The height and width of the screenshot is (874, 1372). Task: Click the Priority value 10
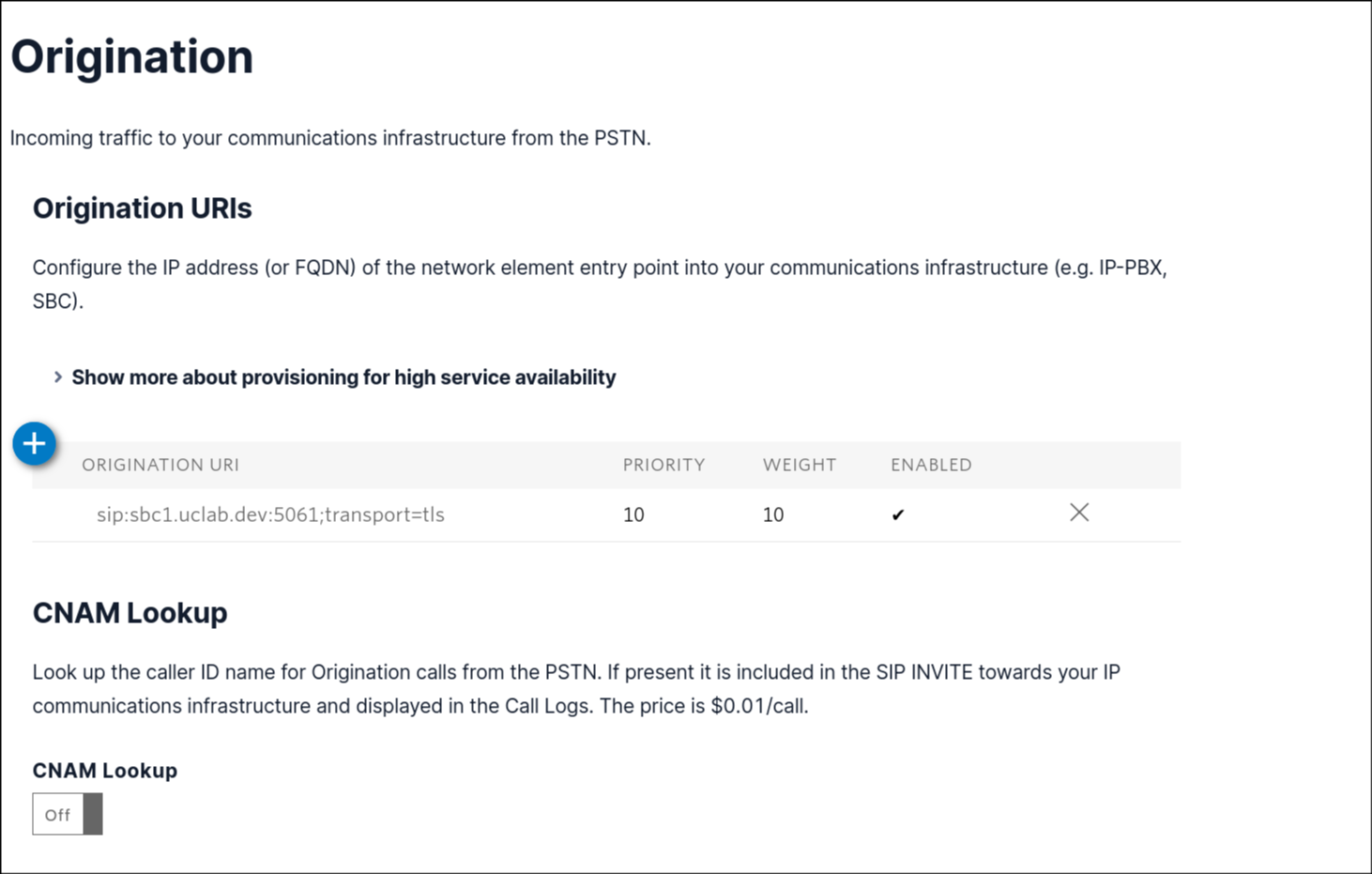click(x=633, y=514)
